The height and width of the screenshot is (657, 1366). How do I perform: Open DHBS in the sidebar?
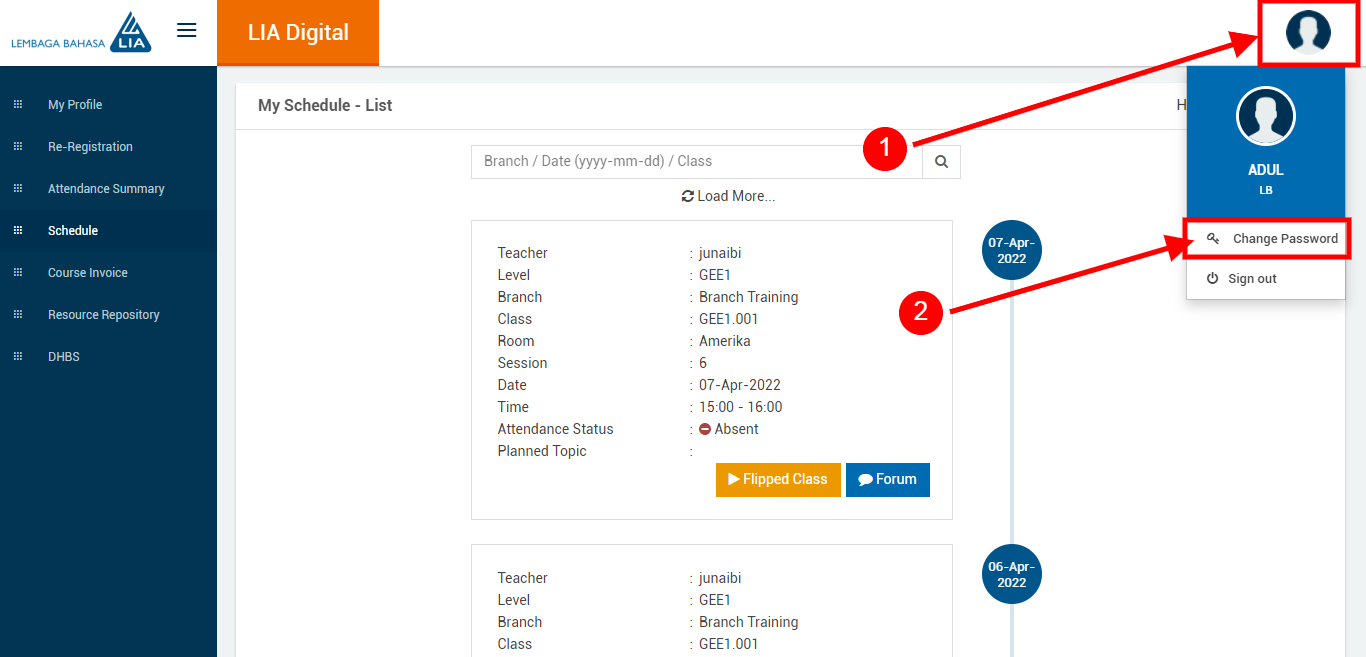[x=64, y=357]
